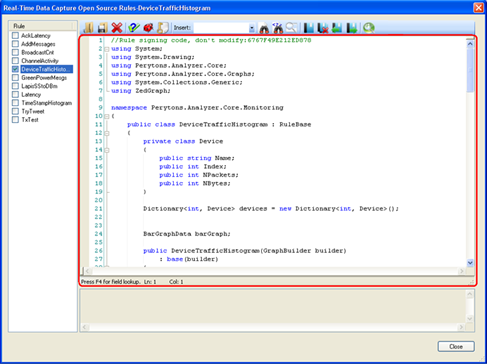The image size is (487, 364).
Task: Enable the TryTweet checkbox
Action: pos(15,111)
